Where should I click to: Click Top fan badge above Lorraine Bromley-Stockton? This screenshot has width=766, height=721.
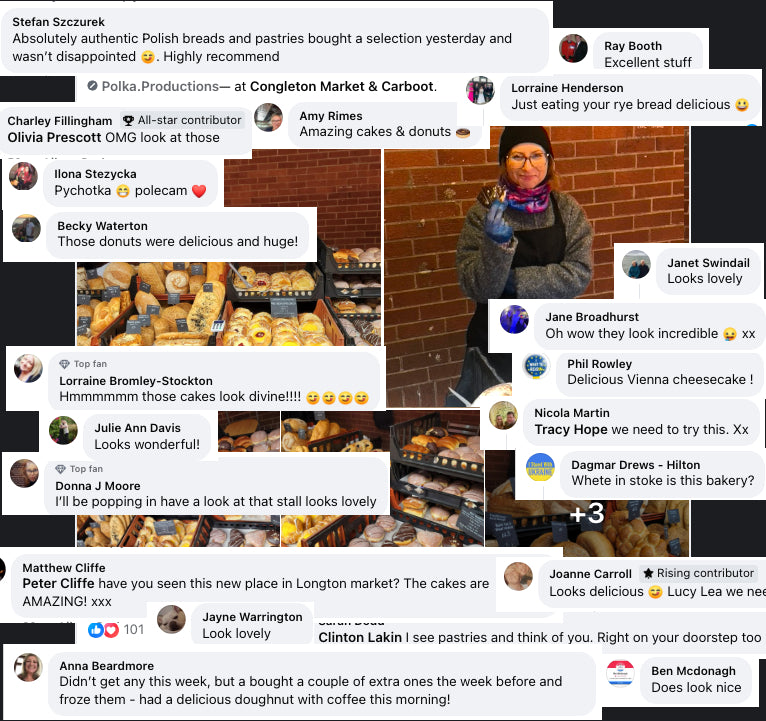tap(83, 364)
